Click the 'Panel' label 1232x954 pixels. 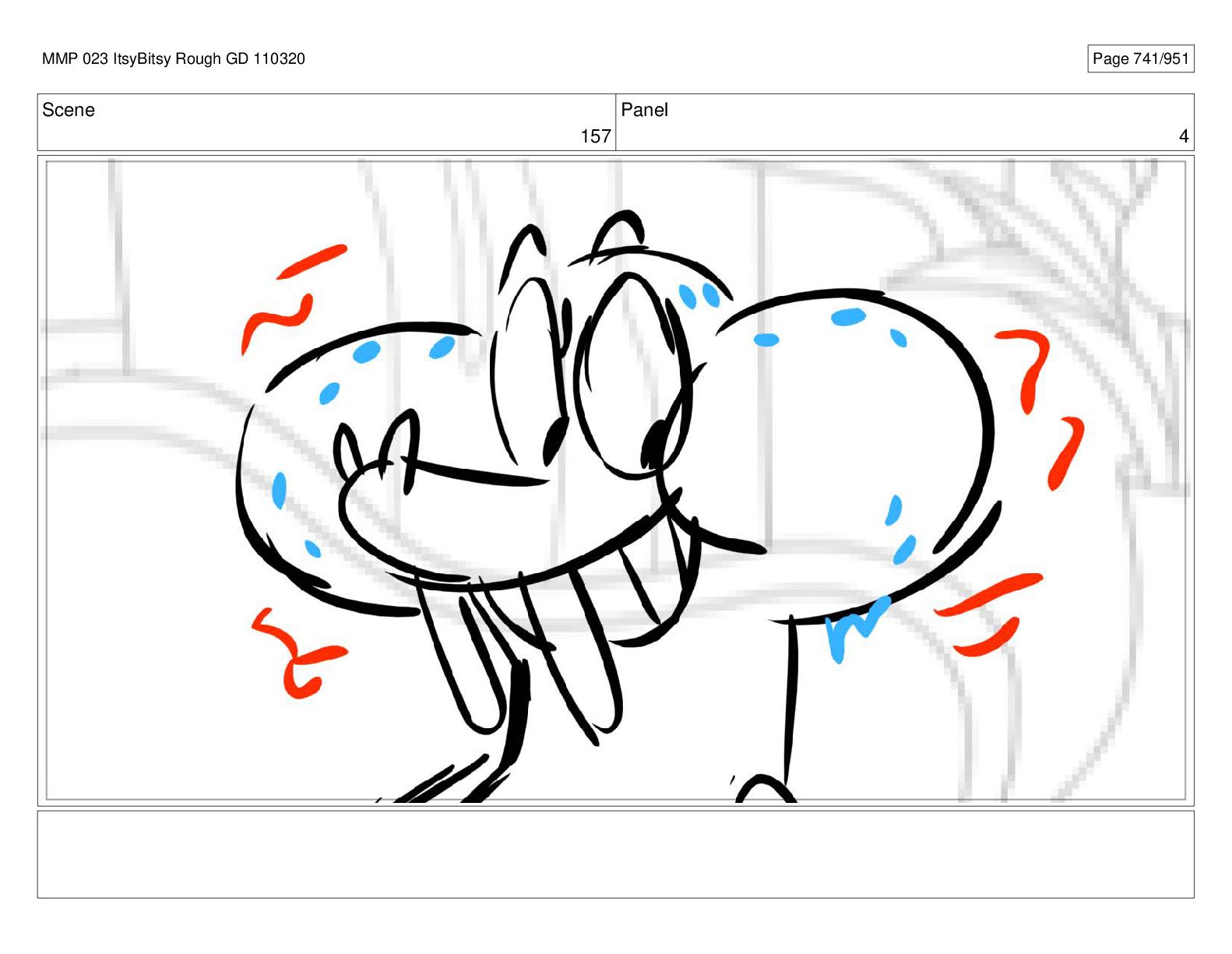pos(644,110)
